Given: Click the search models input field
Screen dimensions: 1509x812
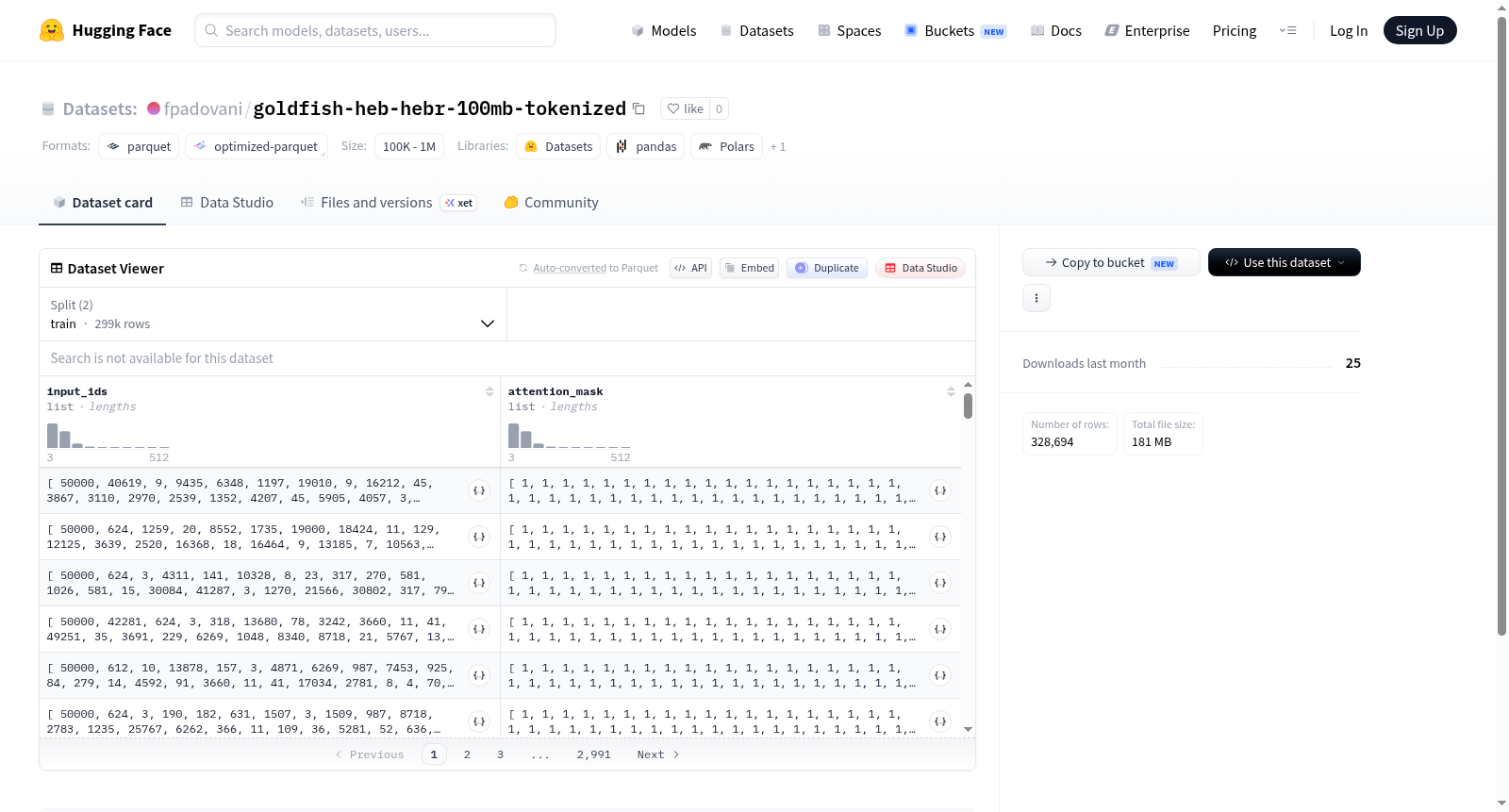Looking at the screenshot, I should coord(375,30).
